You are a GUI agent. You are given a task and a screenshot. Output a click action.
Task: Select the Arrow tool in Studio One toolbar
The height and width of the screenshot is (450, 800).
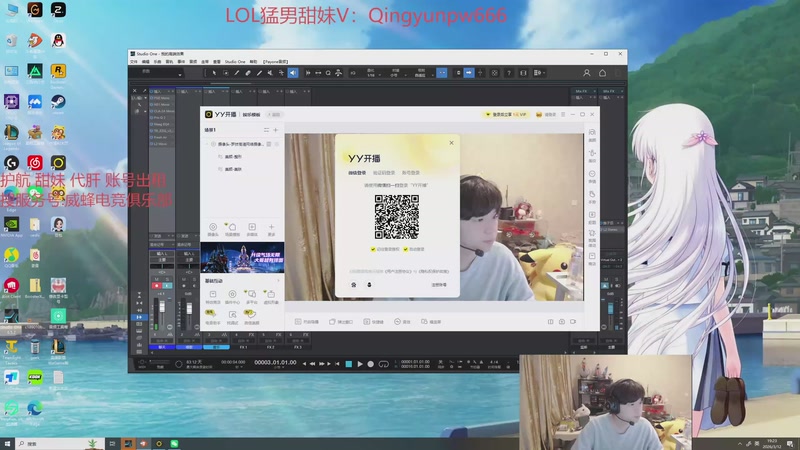point(214,73)
